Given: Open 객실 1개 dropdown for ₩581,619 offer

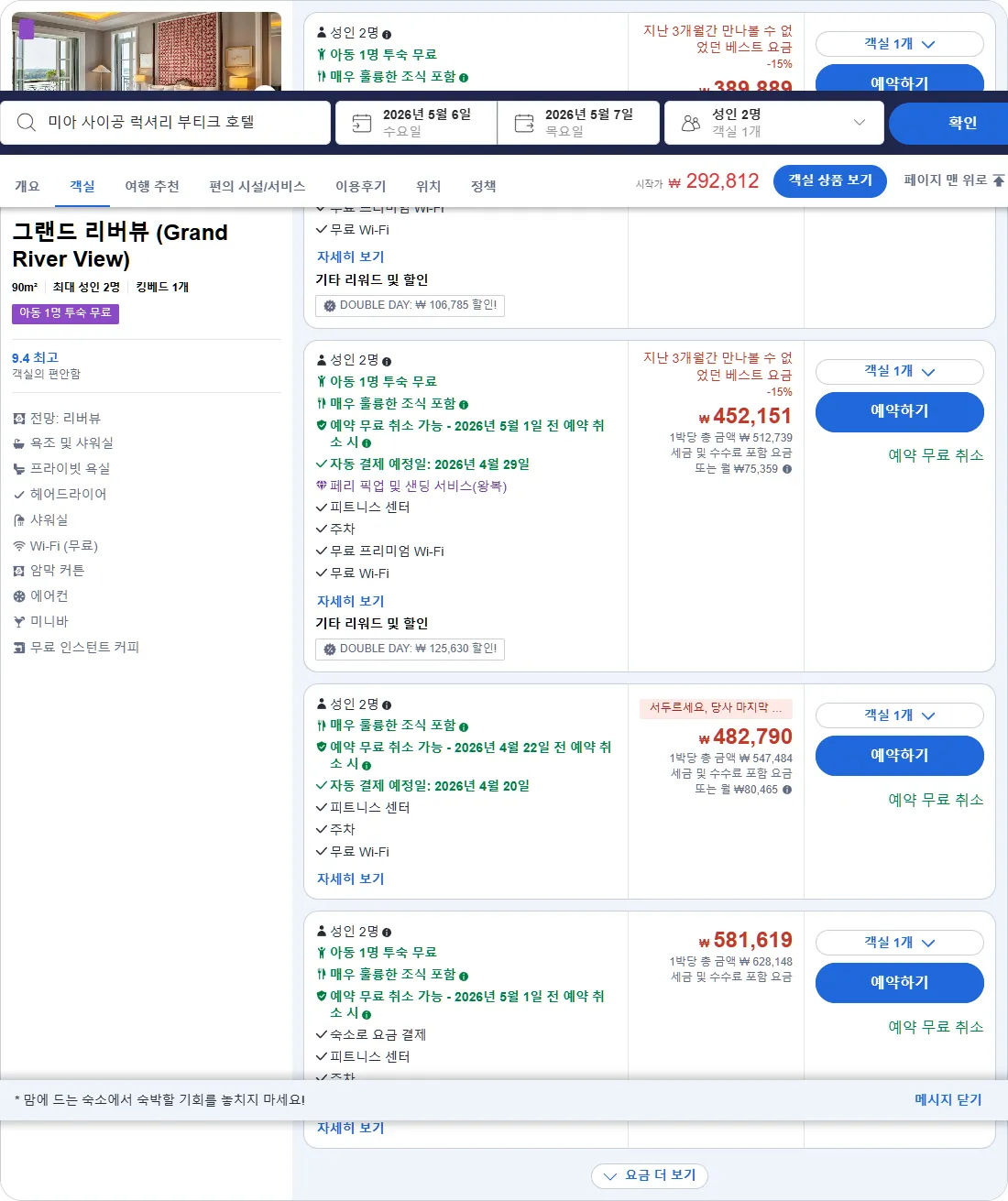Looking at the screenshot, I should [x=899, y=943].
